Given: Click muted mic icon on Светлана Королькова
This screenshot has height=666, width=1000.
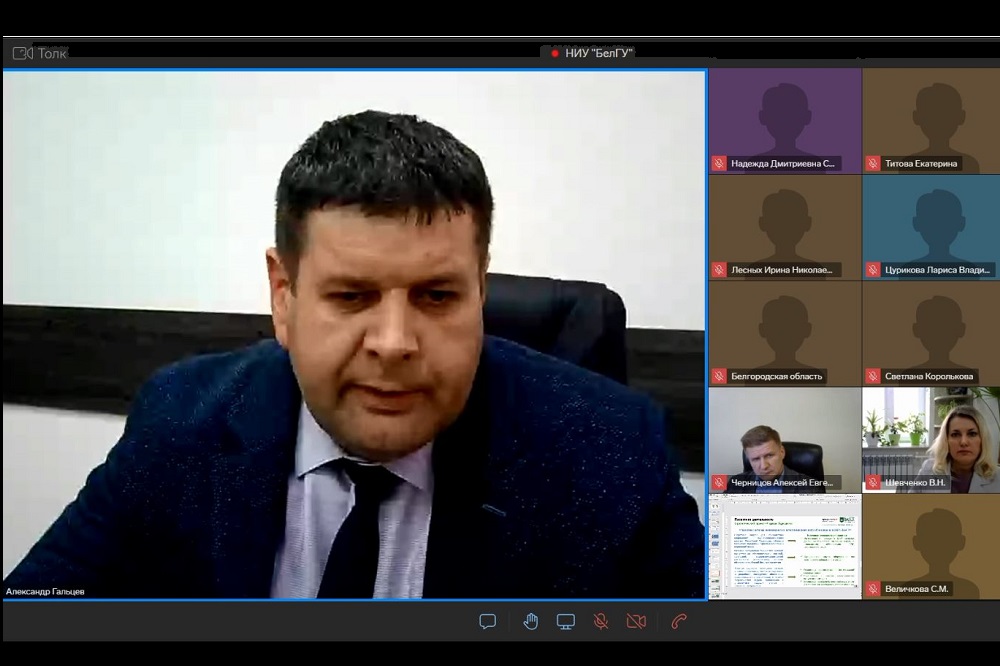Looking at the screenshot, I should click(873, 376).
